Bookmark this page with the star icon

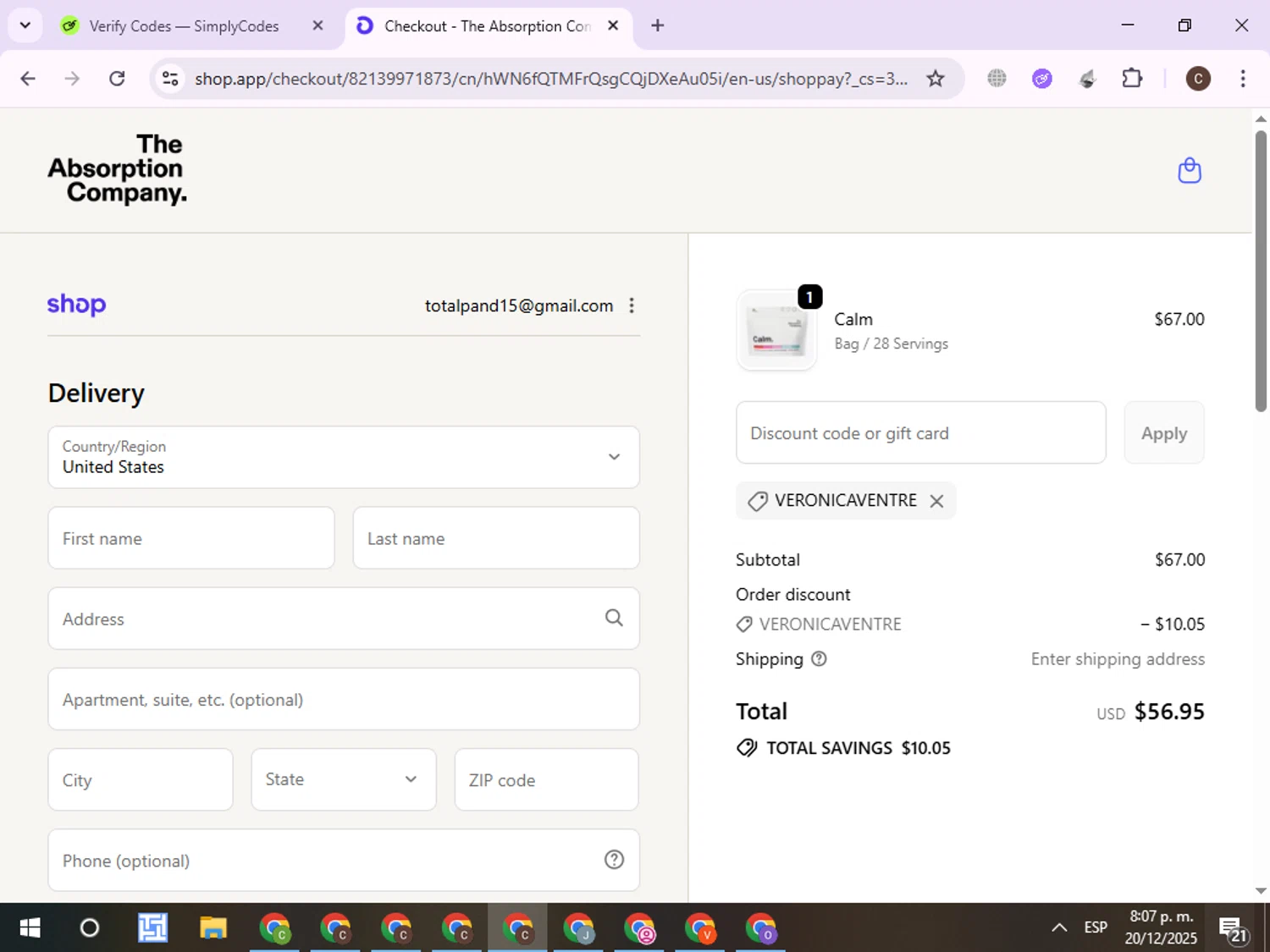[x=935, y=79]
